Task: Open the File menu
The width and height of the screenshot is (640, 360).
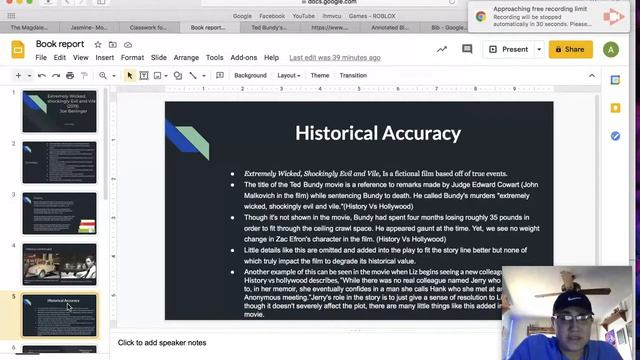Action: (41, 58)
